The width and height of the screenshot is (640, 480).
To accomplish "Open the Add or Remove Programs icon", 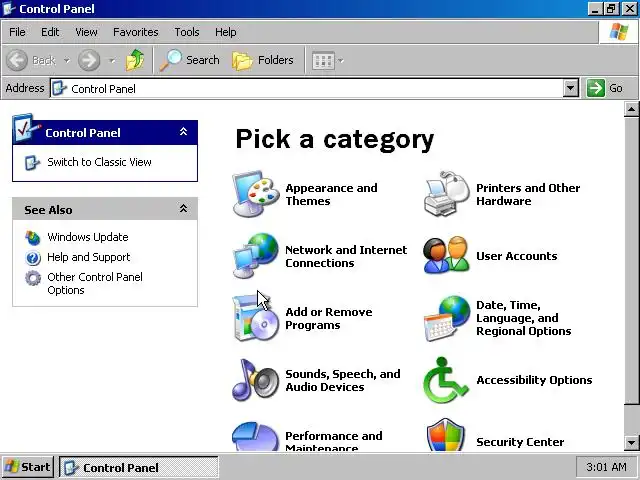I will coord(256,318).
